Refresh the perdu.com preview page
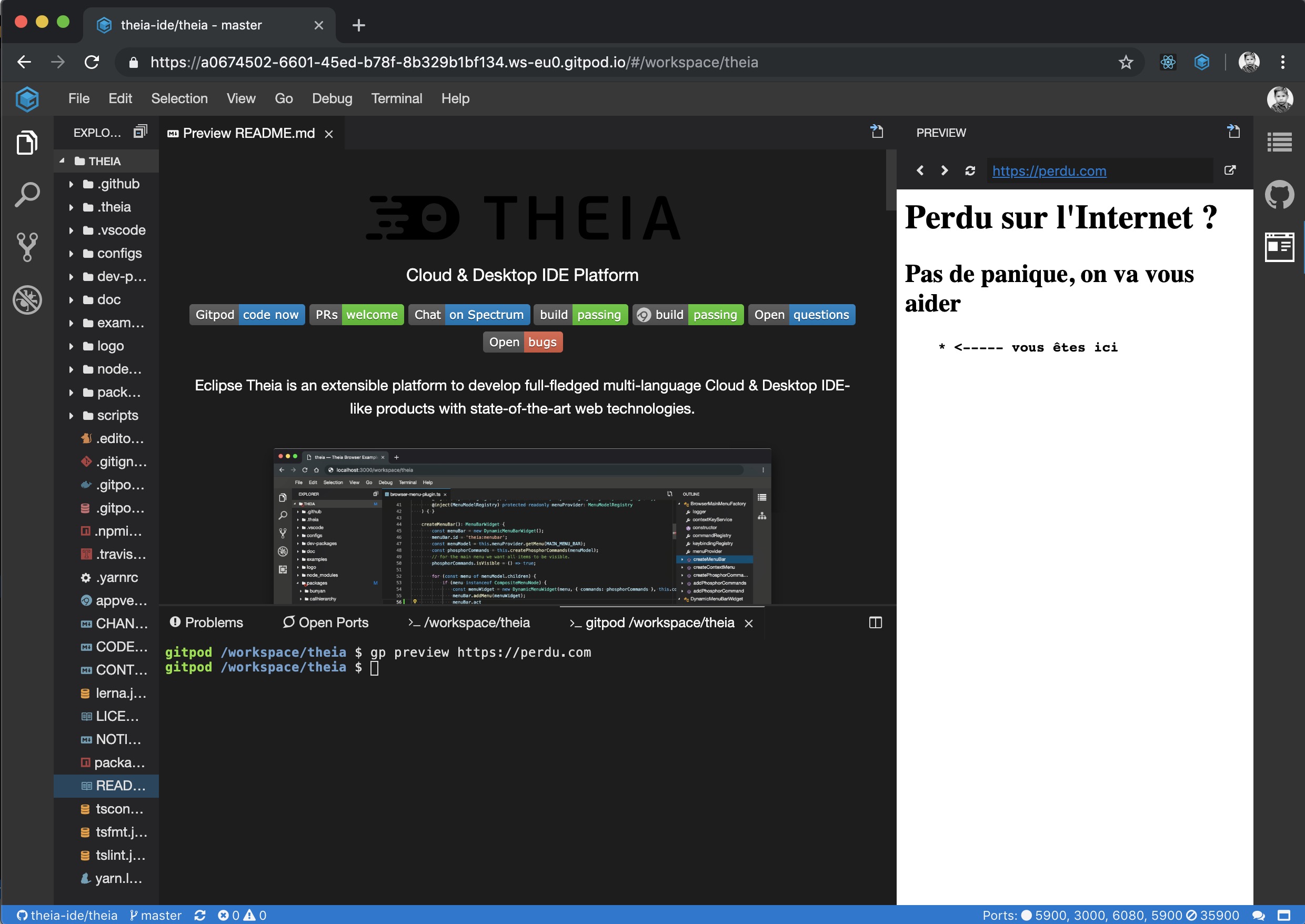Screen dimensions: 1305x924 [969, 170]
